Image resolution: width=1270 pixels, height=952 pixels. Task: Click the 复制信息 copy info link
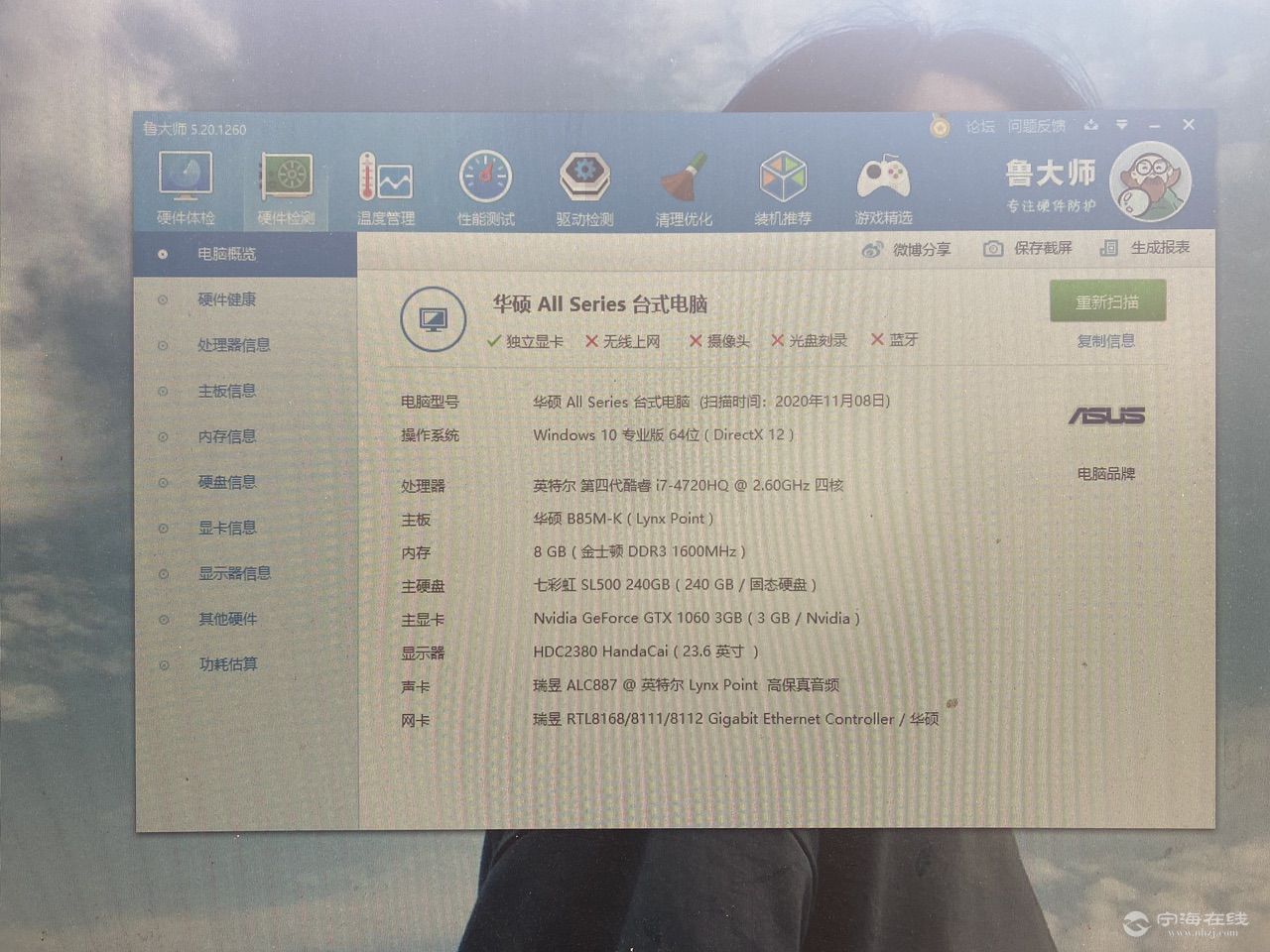point(1106,341)
